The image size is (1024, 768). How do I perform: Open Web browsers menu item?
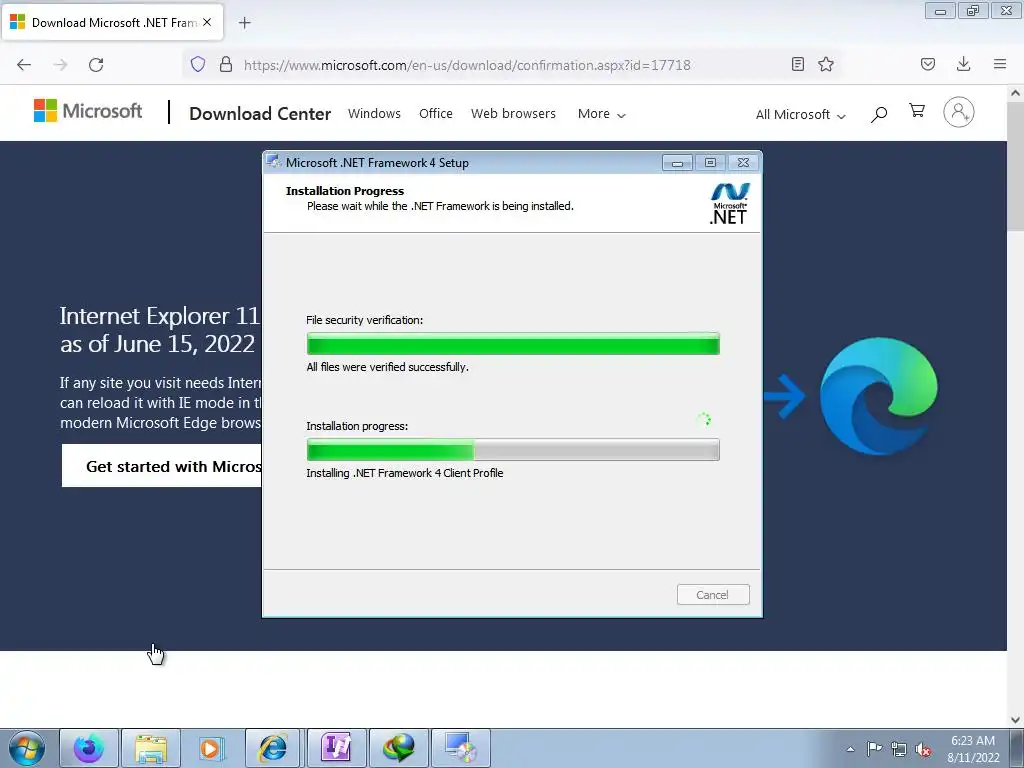pos(513,114)
